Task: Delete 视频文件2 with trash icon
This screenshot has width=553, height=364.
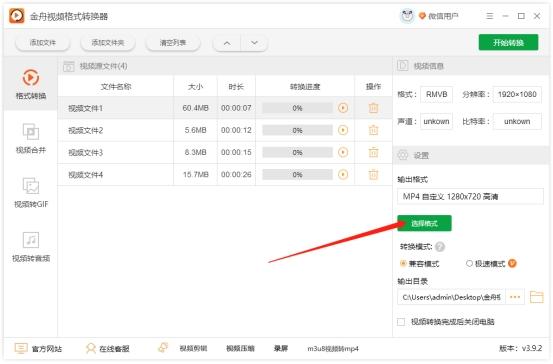Action: (373, 130)
